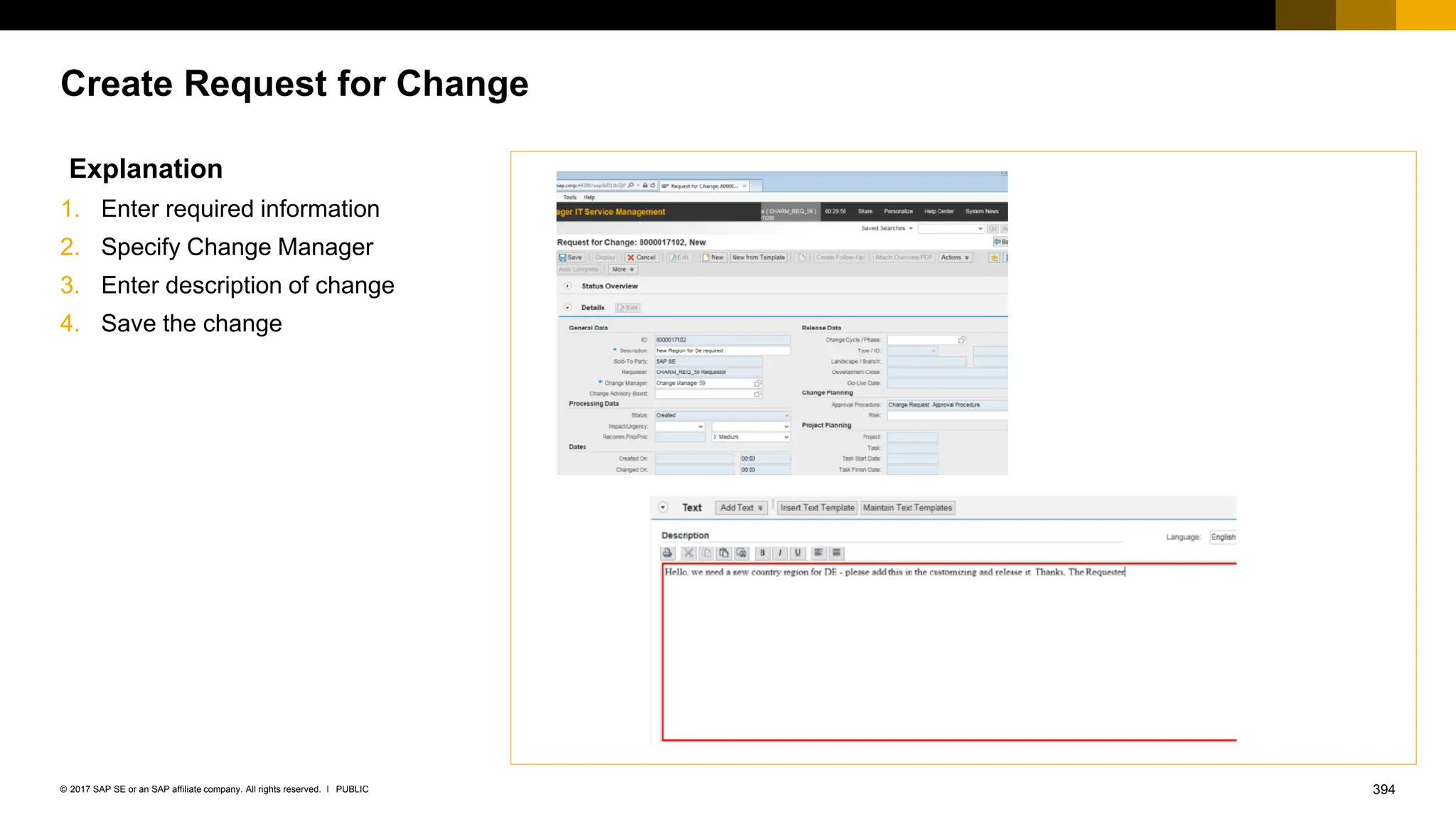This screenshot has width=1456, height=819.
Task: Click the align left icon in editor
Action: click(x=818, y=552)
